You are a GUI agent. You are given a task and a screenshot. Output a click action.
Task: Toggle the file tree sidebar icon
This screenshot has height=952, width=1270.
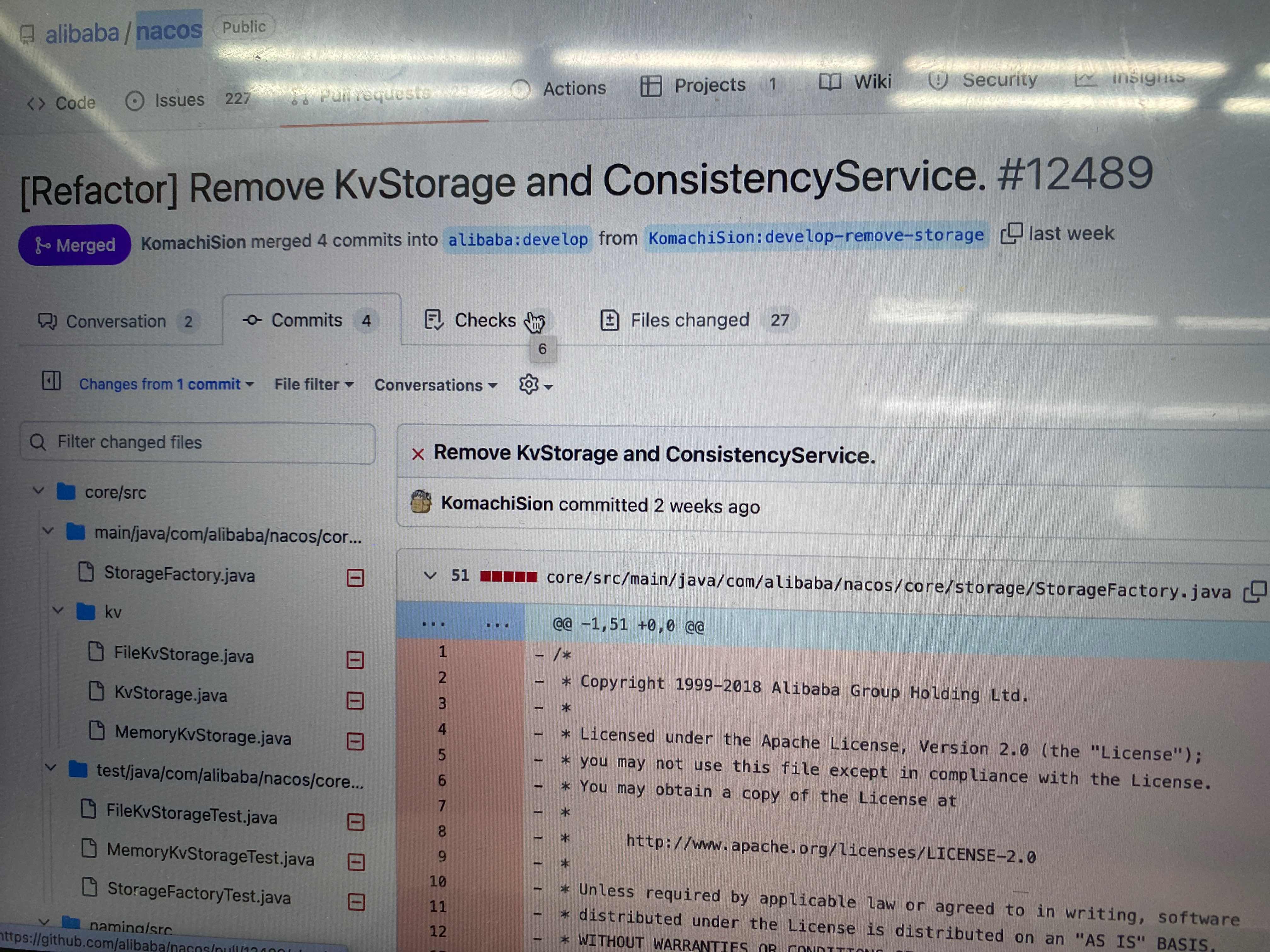52,381
